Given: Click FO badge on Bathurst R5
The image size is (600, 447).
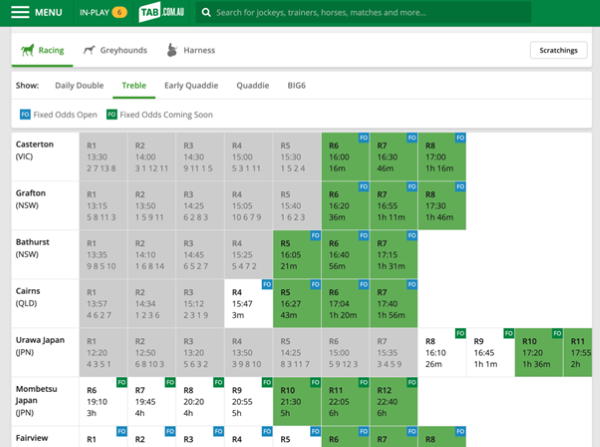Looking at the screenshot, I should click(x=315, y=235).
